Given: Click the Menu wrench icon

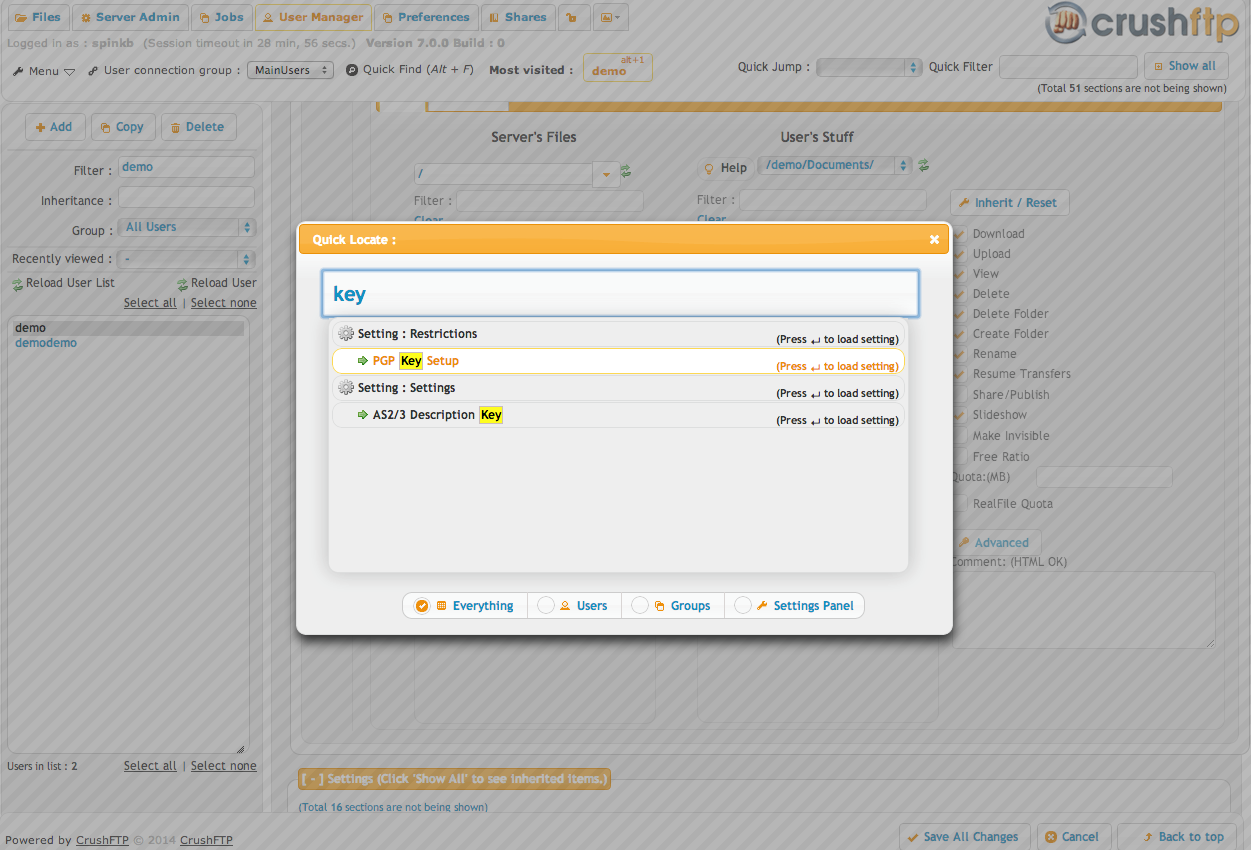Looking at the screenshot, I should tap(18, 72).
